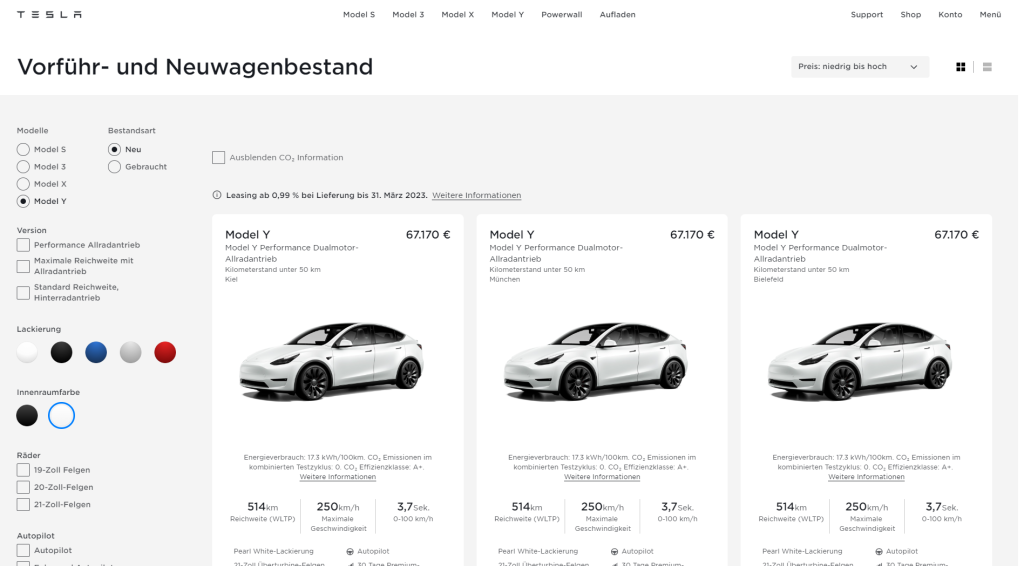Image resolution: width=1024 pixels, height=566 pixels.
Task: Click the Tesla logo
Action: (49, 14)
